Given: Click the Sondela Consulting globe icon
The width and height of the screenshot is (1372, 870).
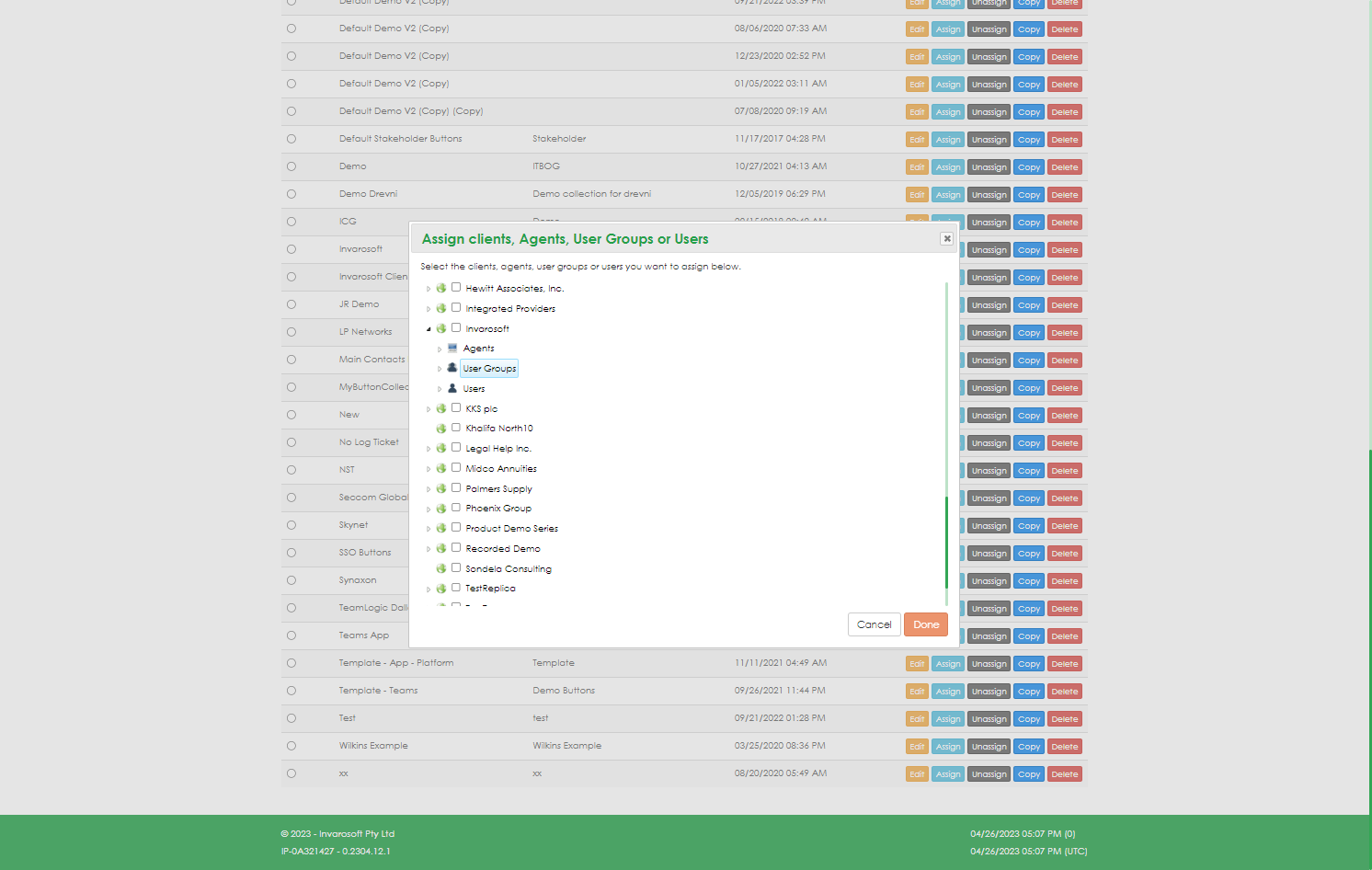Looking at the screenshot, I should click(x=441, y=568).
